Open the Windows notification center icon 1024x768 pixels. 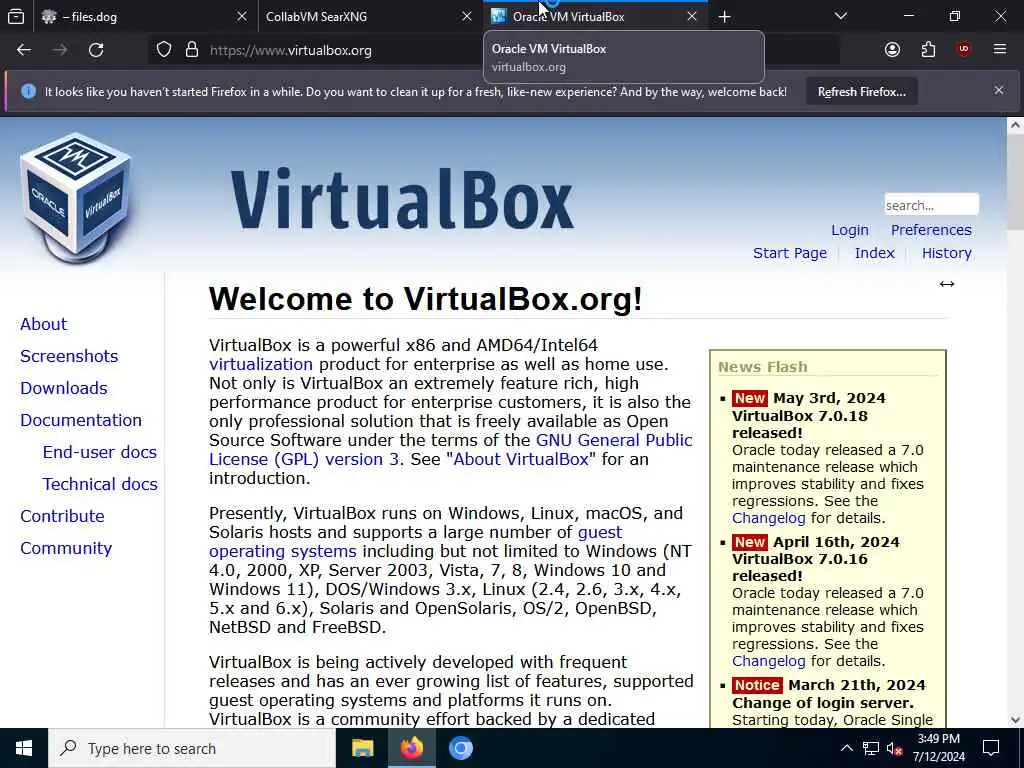click(x=991, y=748)
